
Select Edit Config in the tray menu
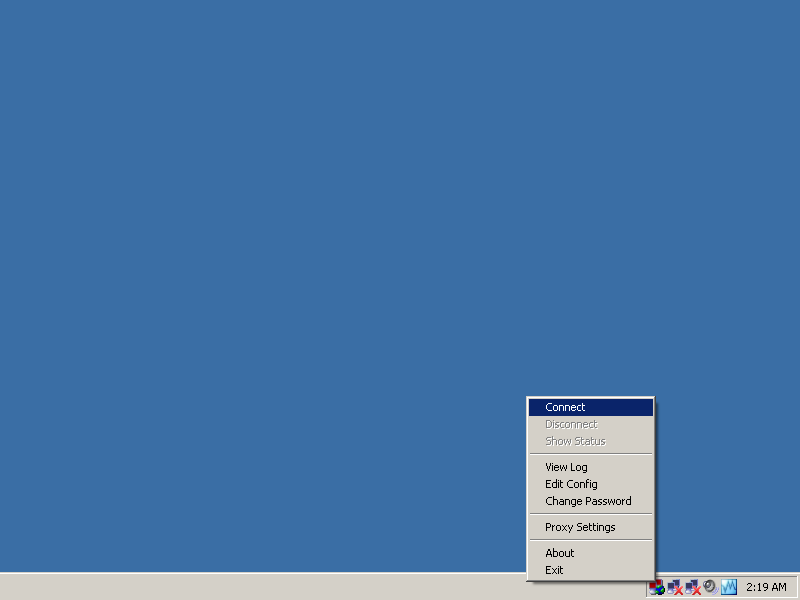pyautogui.click(x=591, y=484)
